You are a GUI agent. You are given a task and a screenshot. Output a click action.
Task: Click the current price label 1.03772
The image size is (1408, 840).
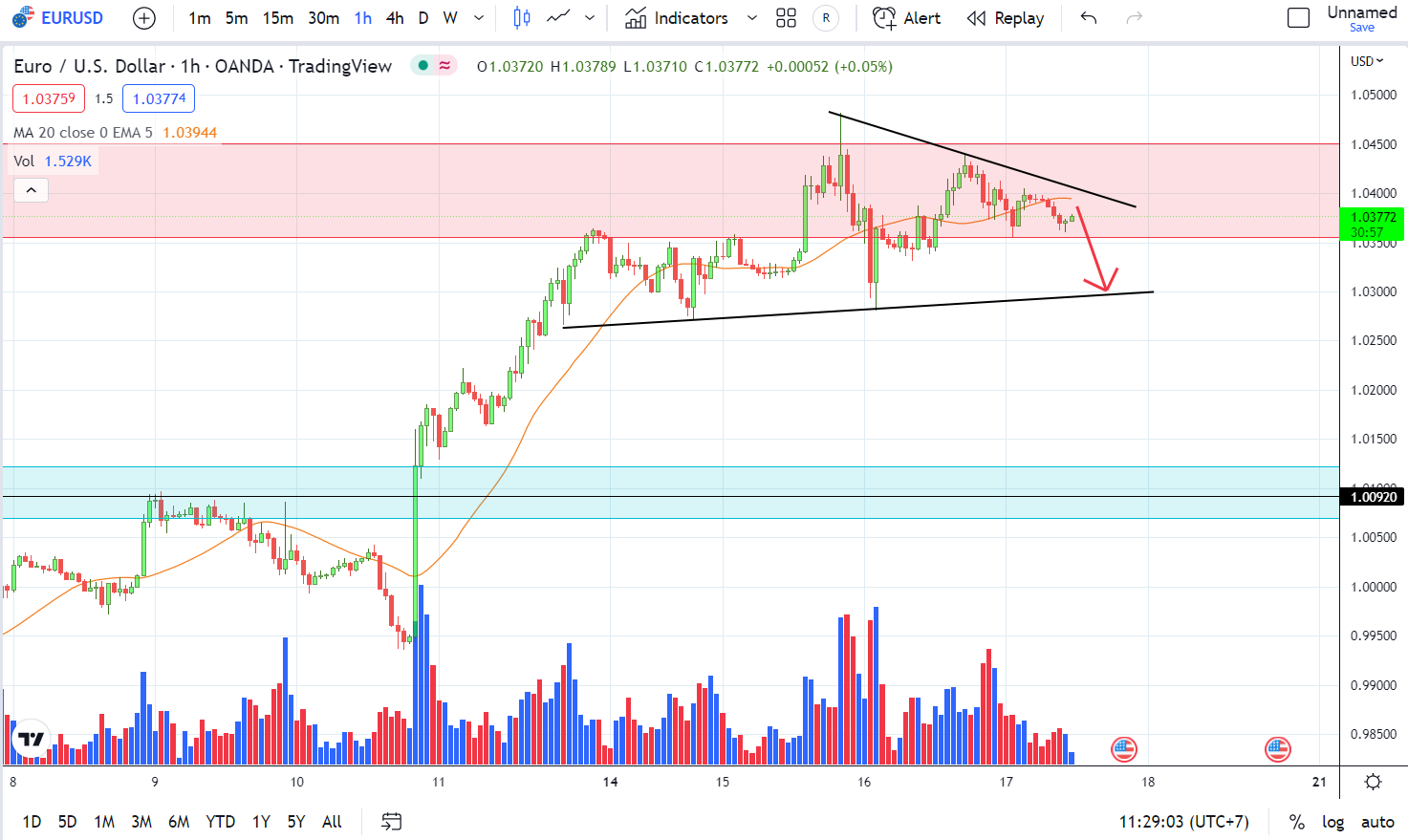coord(1373,225)
